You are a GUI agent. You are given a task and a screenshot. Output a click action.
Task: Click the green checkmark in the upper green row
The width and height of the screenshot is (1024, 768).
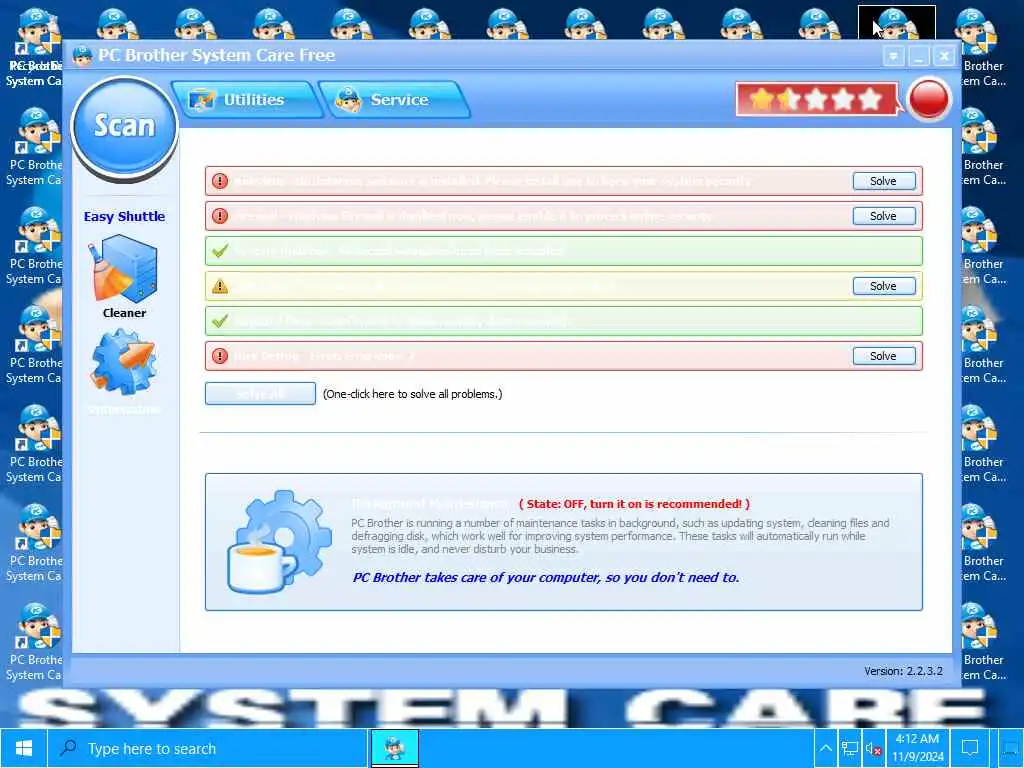click(x=220, y=251)
